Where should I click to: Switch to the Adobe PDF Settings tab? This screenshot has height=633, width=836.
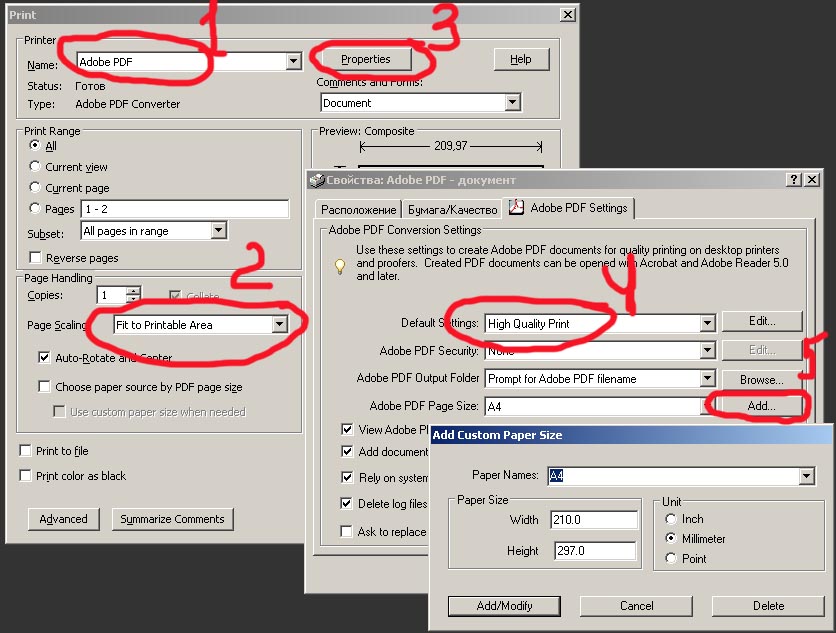(x=568, y=208)
